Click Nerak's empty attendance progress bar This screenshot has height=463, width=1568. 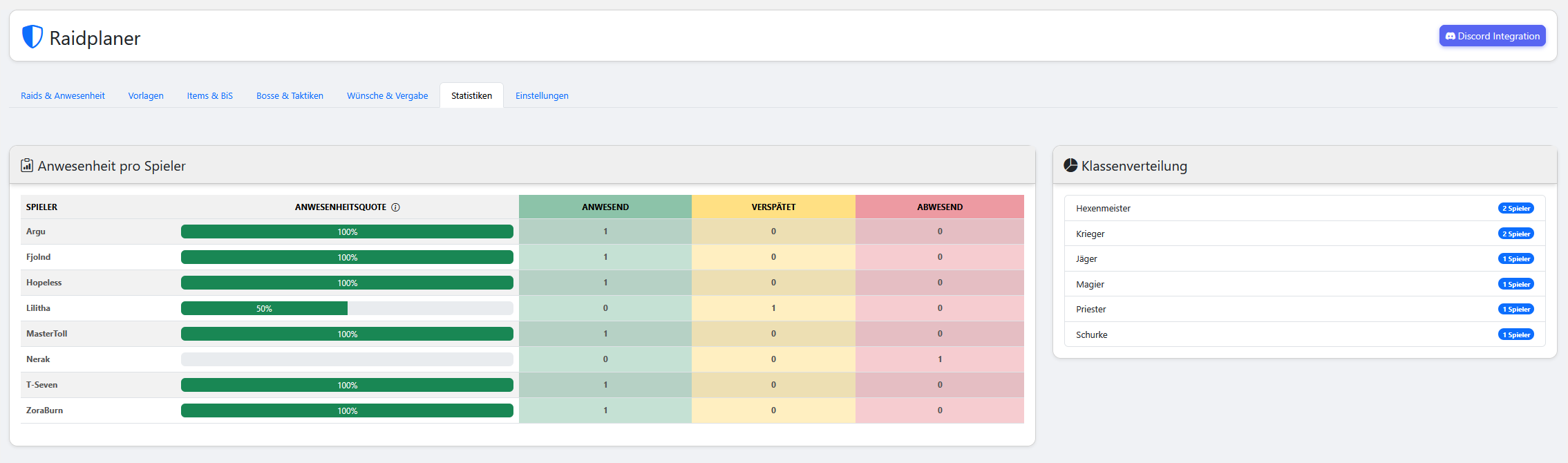(347, 359)
